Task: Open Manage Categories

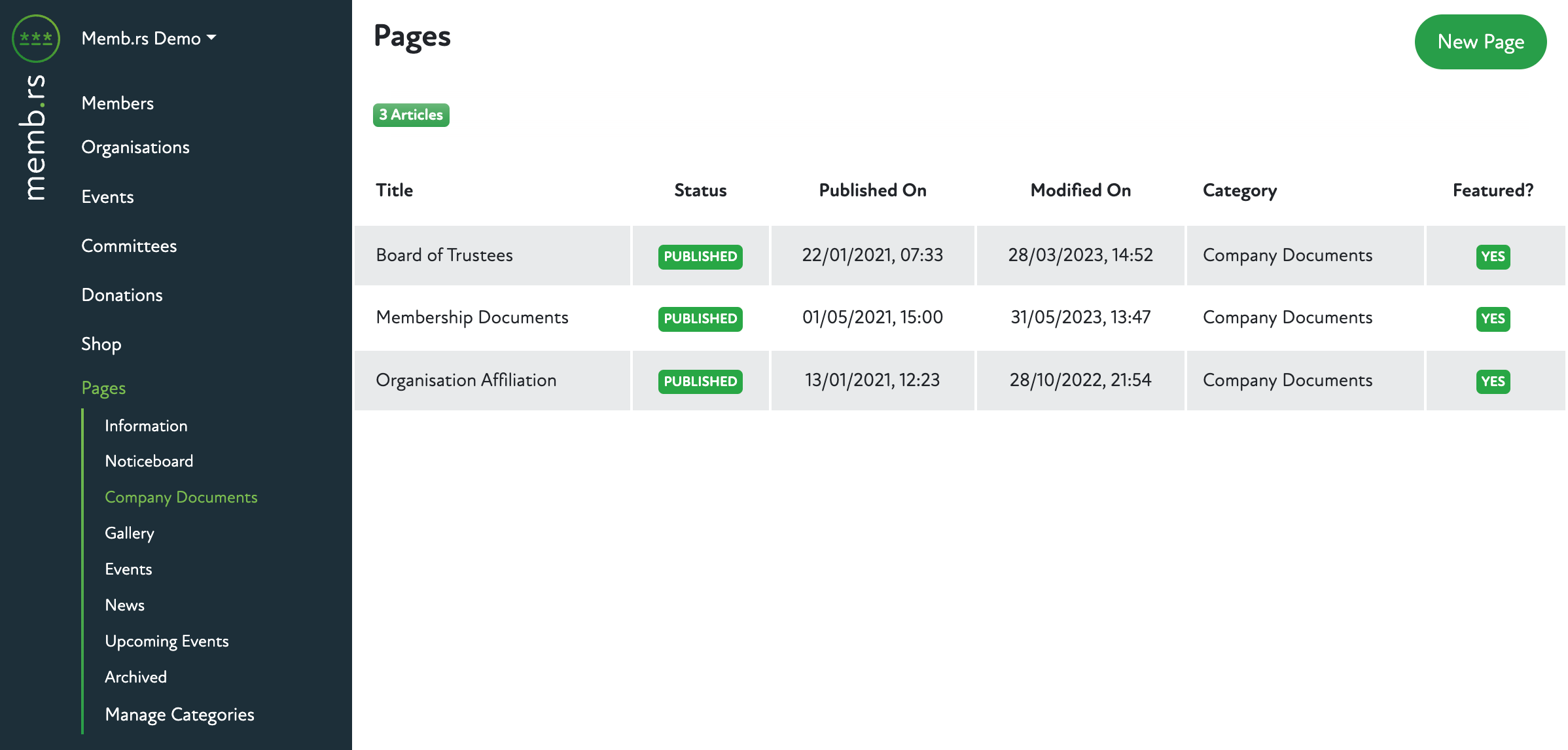Action: coord(179,715)
